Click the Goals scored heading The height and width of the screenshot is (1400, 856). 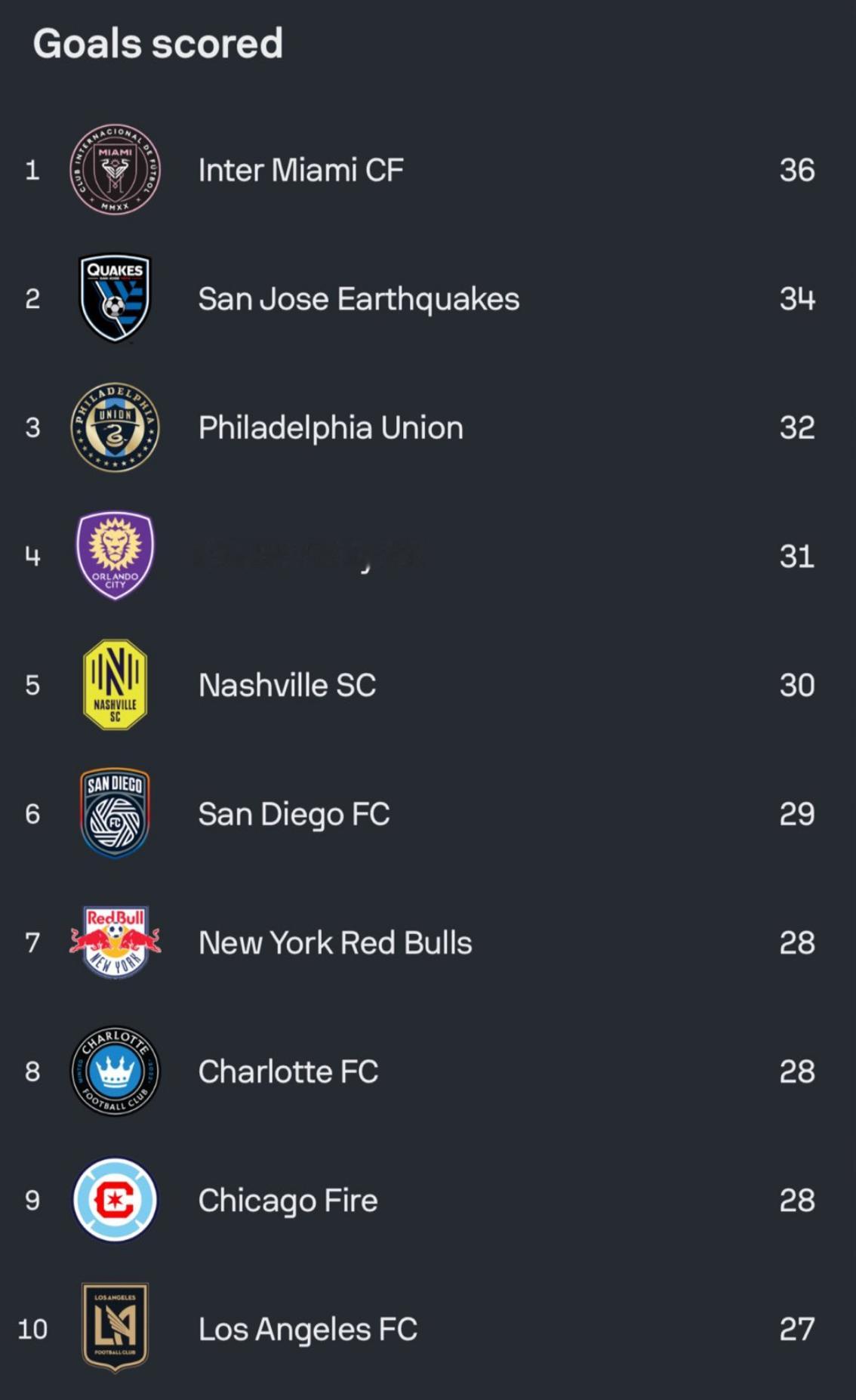[x=158, y=43]
